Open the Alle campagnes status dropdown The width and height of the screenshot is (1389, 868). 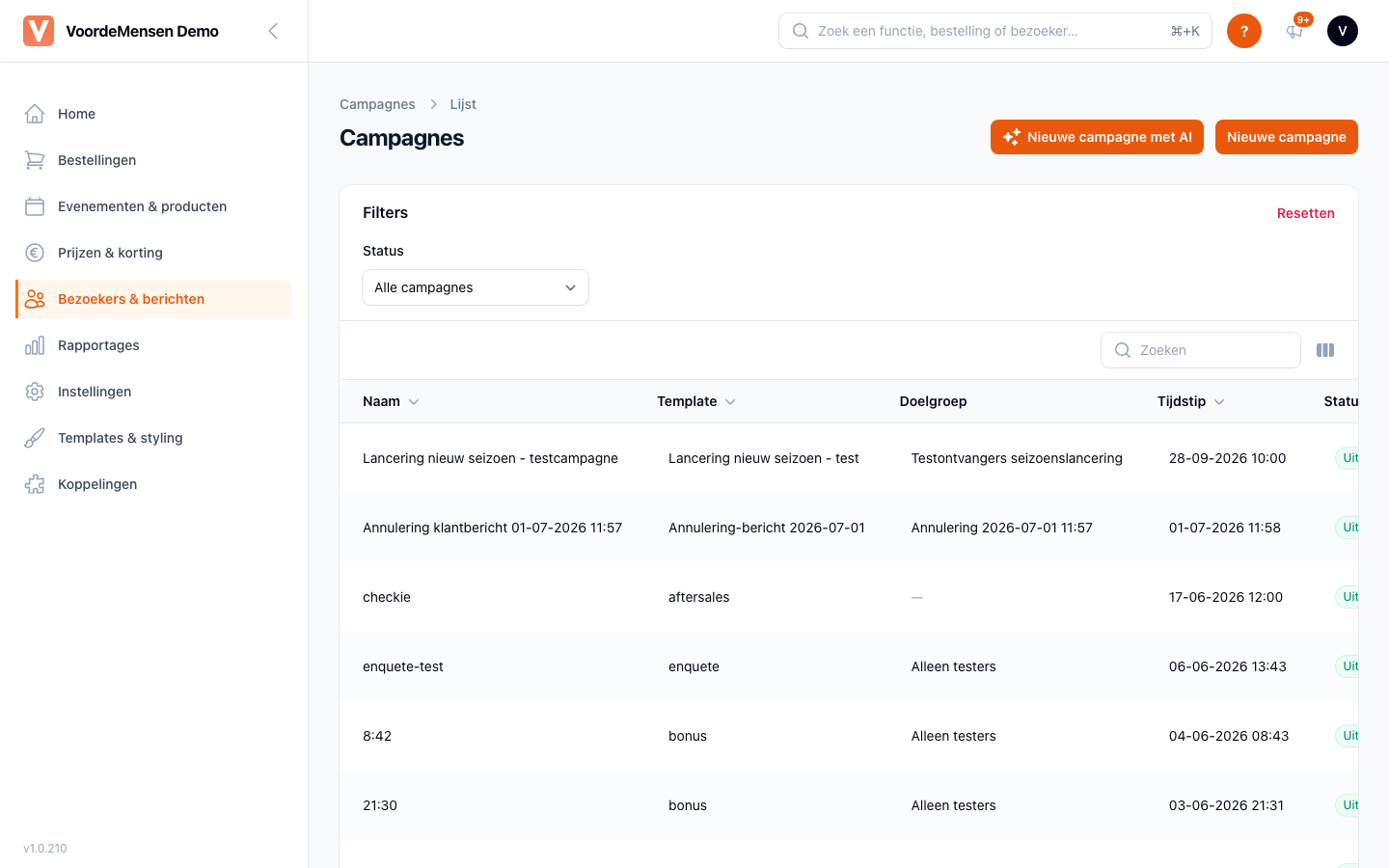pyautogui.click(x=476, y=287)
